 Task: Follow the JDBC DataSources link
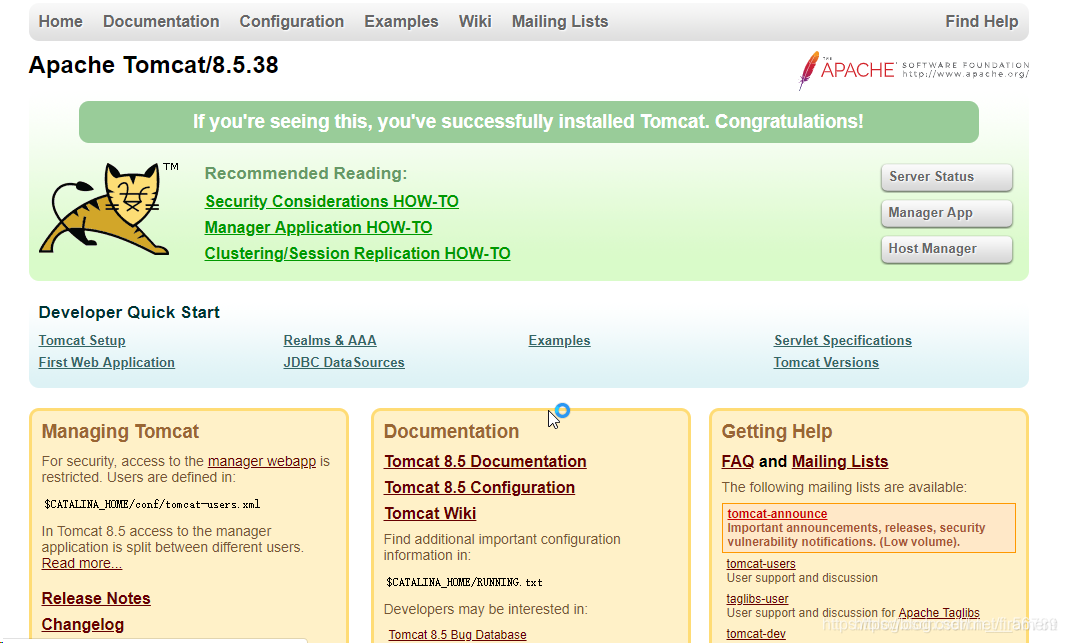344,363
